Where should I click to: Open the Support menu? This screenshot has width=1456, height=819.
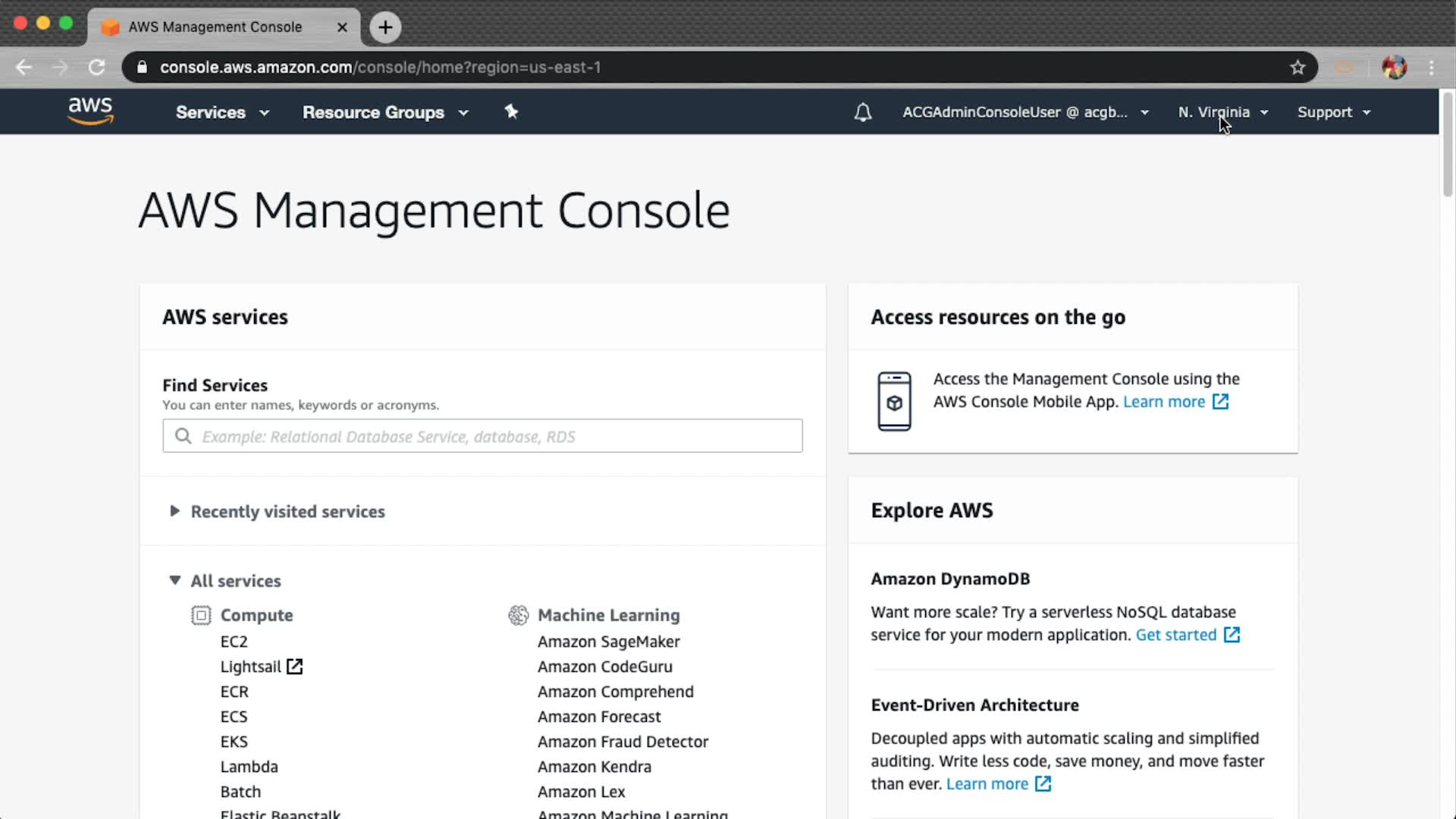pos(1333,112)
